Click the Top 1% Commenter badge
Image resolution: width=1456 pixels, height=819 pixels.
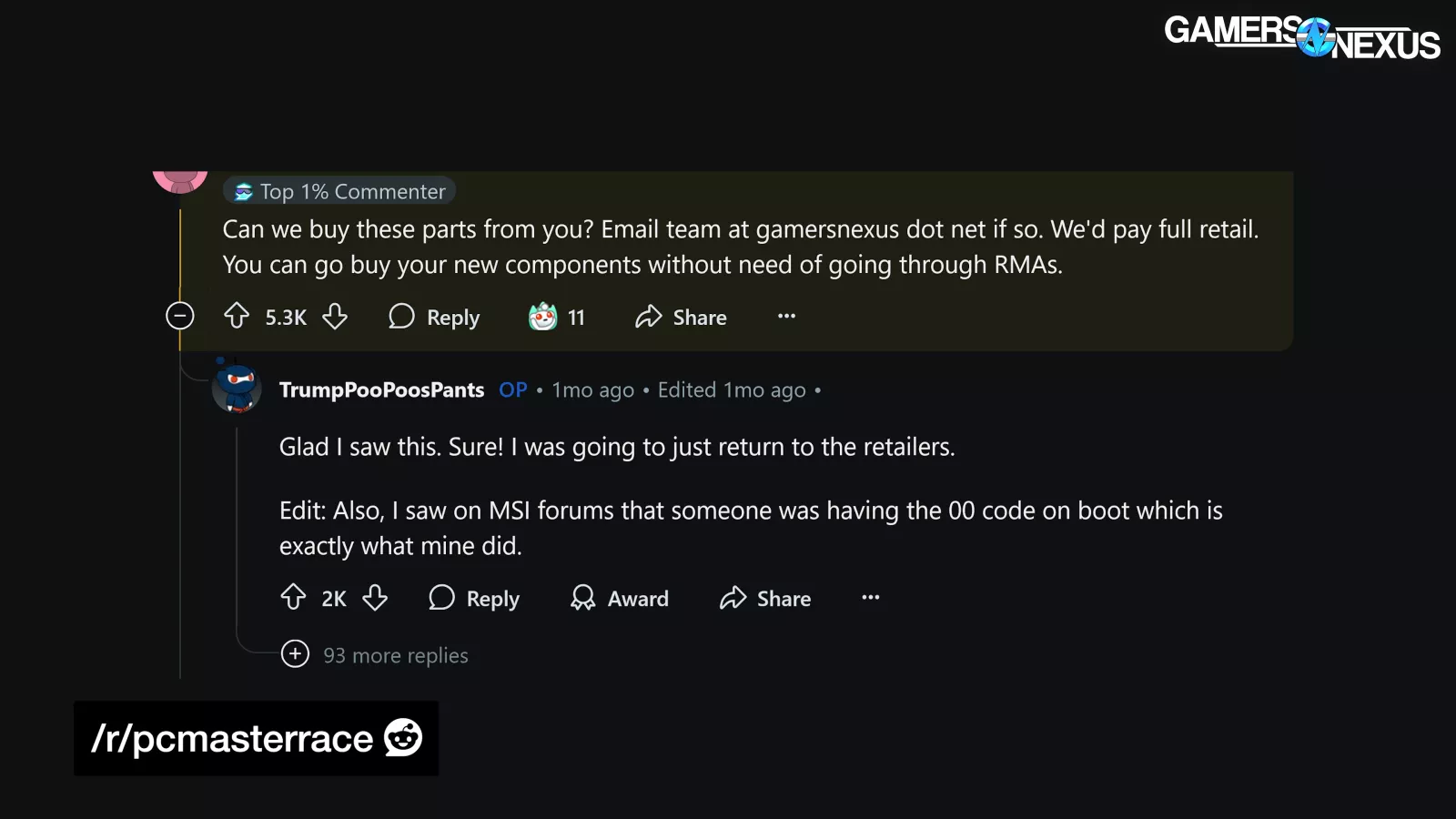click(339, 191)
